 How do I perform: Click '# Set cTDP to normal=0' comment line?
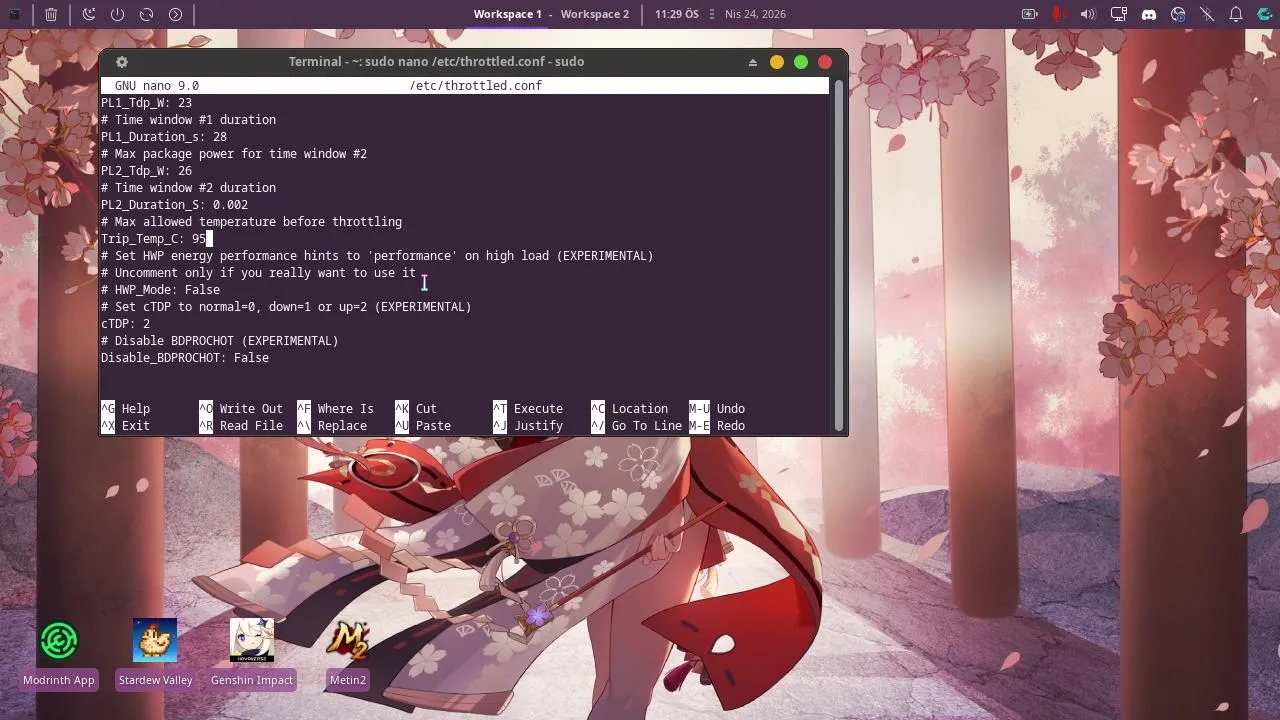286,307
